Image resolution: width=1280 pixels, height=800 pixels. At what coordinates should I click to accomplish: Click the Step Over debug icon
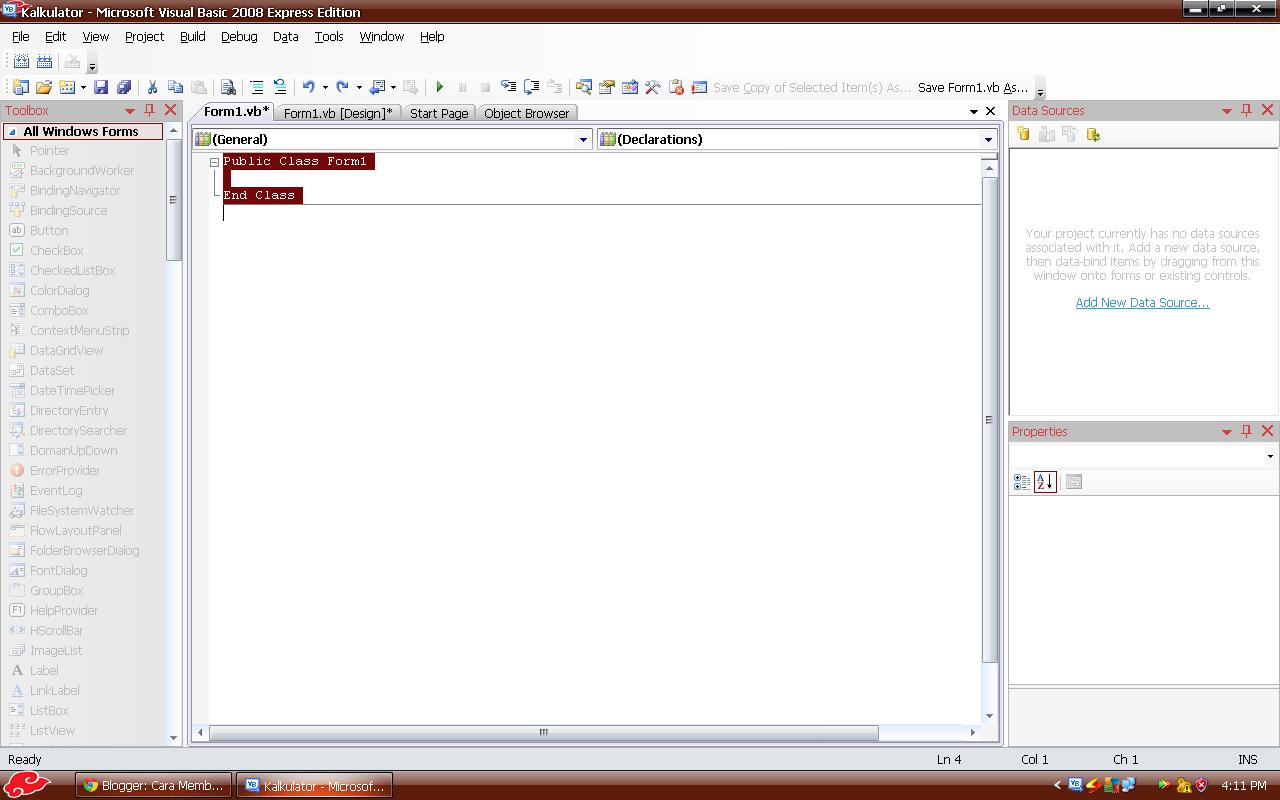coord(532,87)
